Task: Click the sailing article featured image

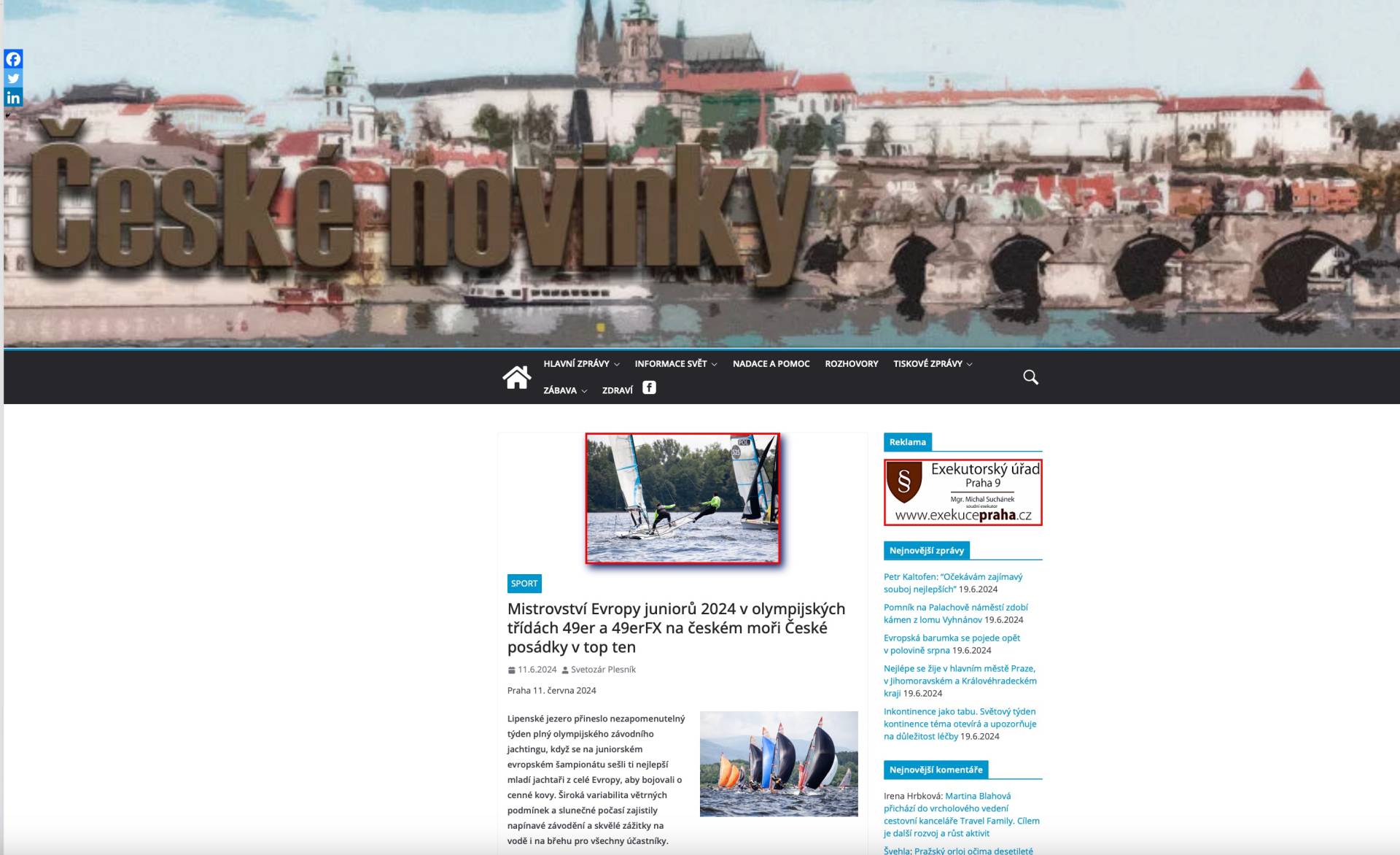Action: [682, 498]
